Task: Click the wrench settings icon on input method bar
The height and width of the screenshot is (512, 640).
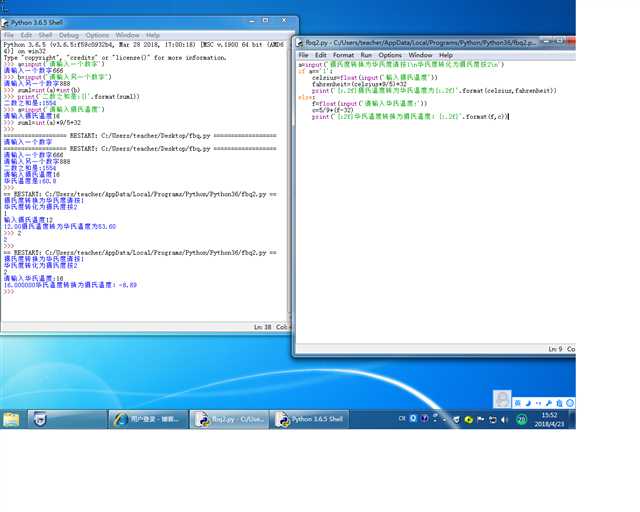Action: pos(549,403)
